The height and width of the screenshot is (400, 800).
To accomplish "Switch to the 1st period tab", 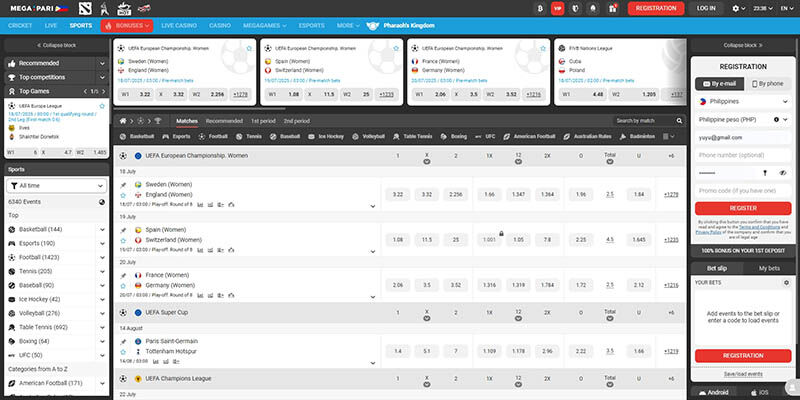I will (x=263, y=121).
